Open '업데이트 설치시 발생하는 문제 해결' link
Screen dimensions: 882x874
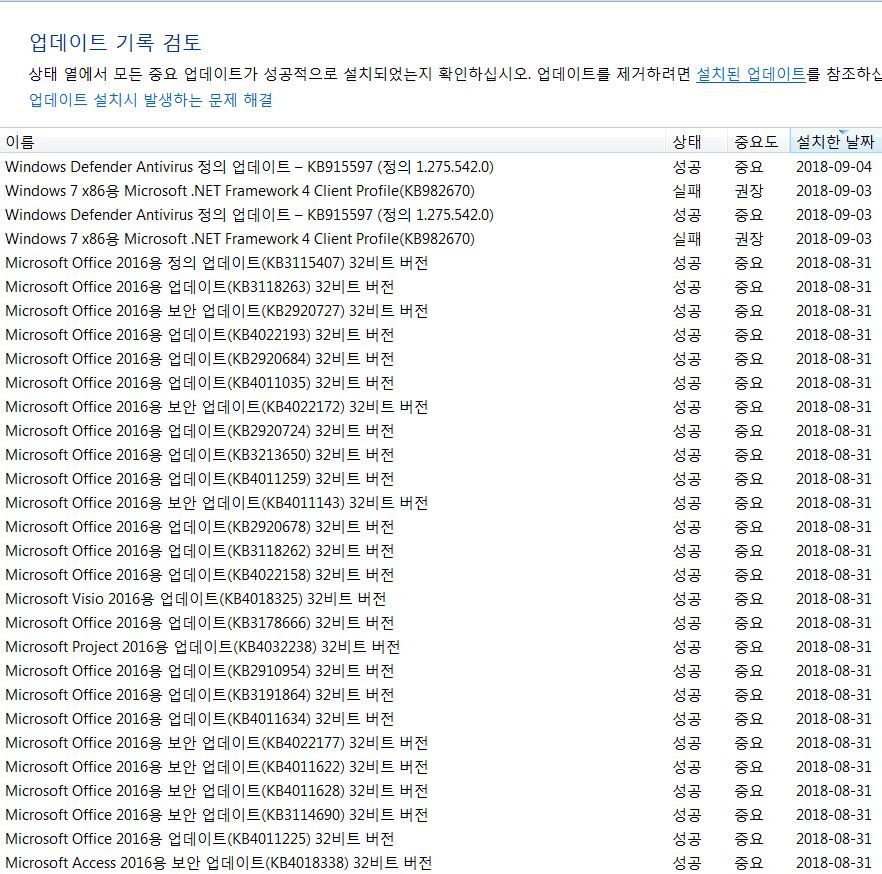click(151, 100)
